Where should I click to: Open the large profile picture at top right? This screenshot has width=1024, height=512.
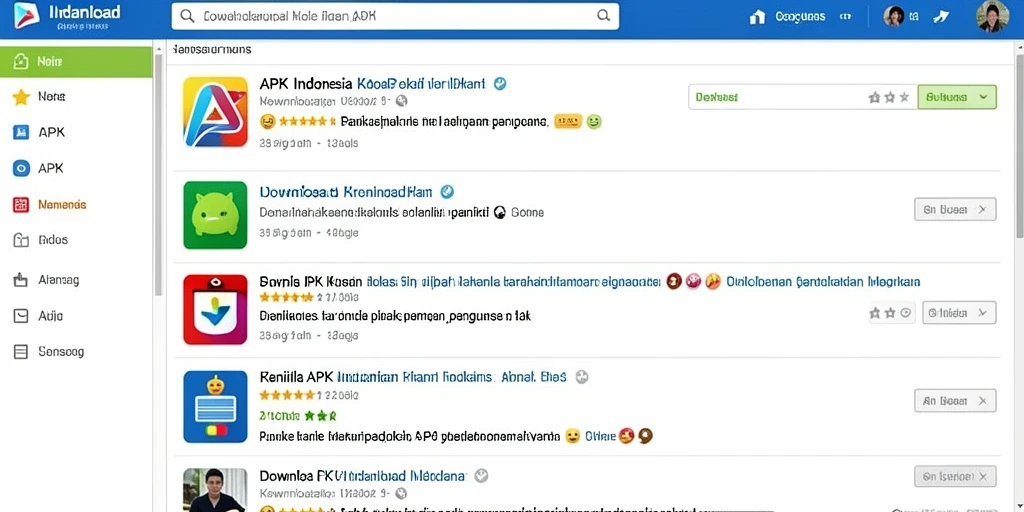point(993,16)
